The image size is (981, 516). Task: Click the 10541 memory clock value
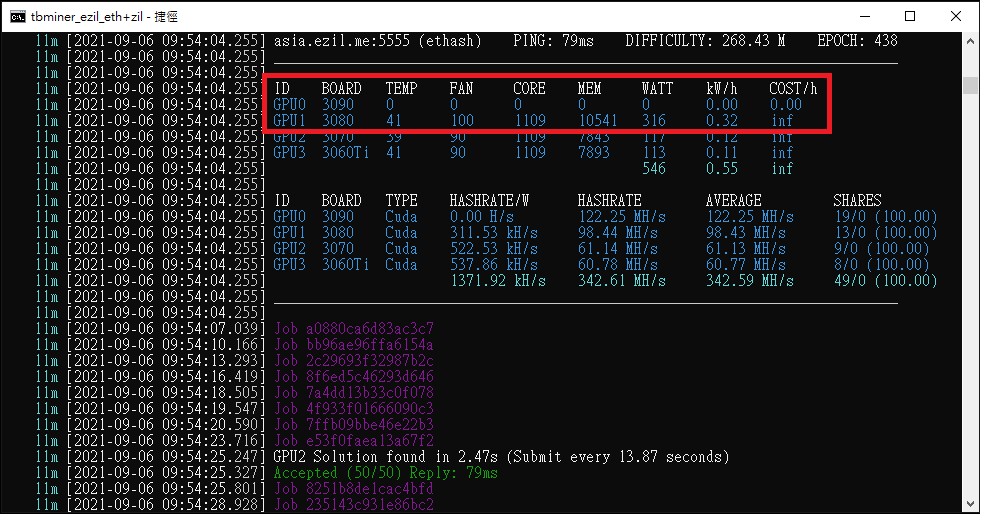coord(597,121)
